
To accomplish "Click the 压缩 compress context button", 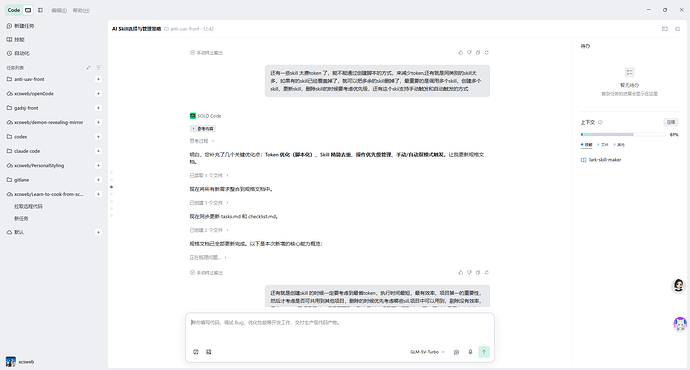I will 671,122.
